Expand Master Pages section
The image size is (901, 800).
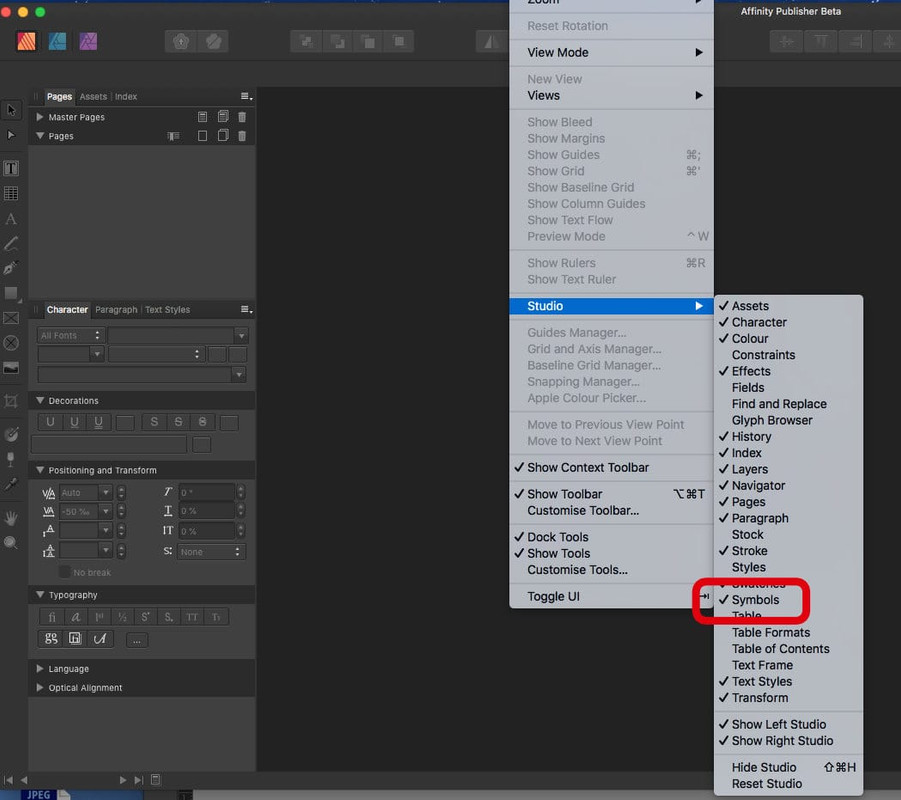(x=40, y=117)
